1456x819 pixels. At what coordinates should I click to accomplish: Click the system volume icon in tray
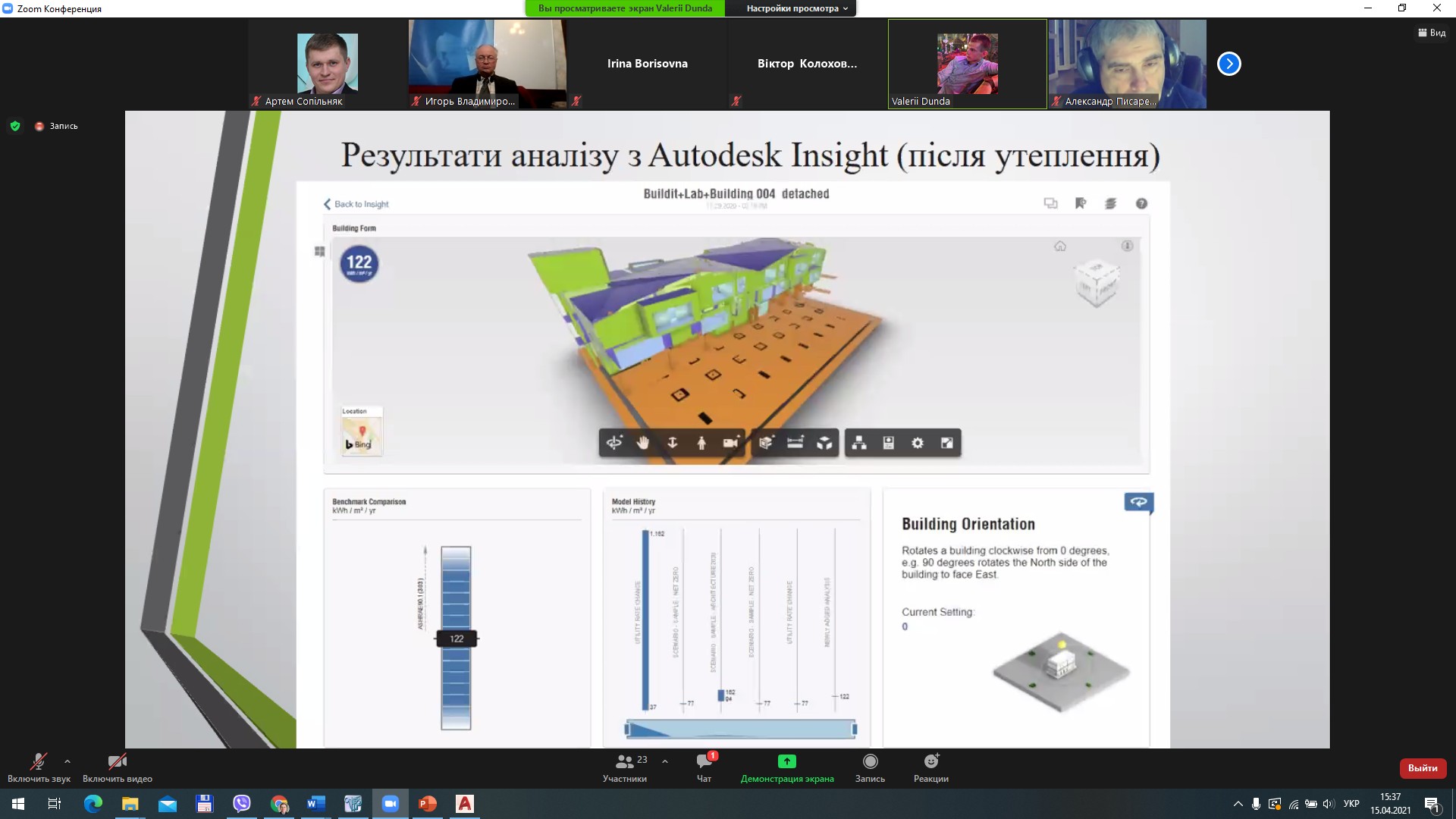[1328, 804]
